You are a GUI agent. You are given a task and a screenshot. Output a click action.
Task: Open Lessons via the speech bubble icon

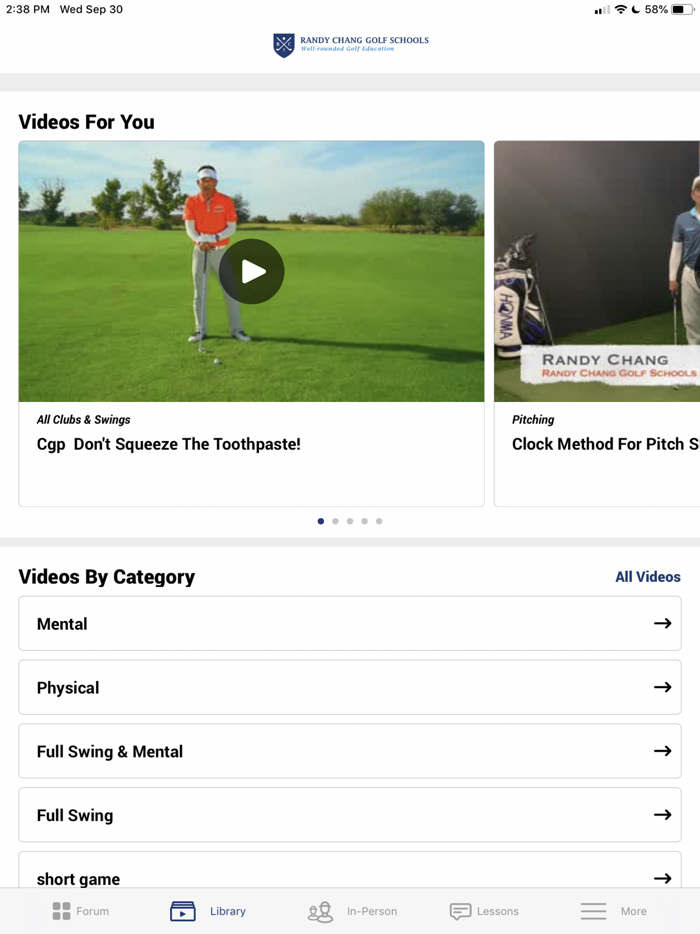pyautogui.click(x=460, y=911)
